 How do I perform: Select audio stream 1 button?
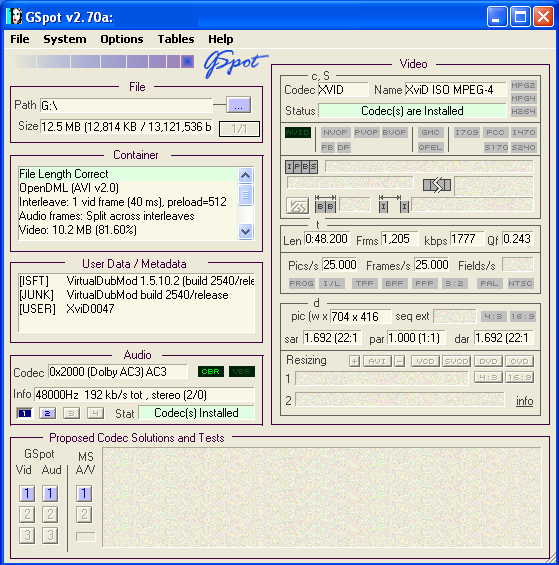click(24, 413)
